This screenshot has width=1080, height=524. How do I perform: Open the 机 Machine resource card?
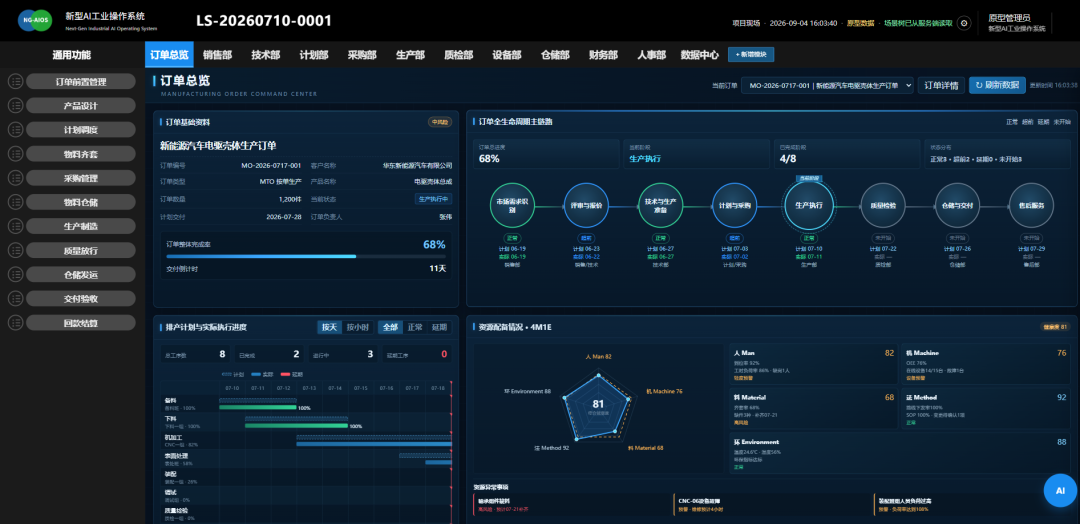pyautogui.click(x=986, y=363)
